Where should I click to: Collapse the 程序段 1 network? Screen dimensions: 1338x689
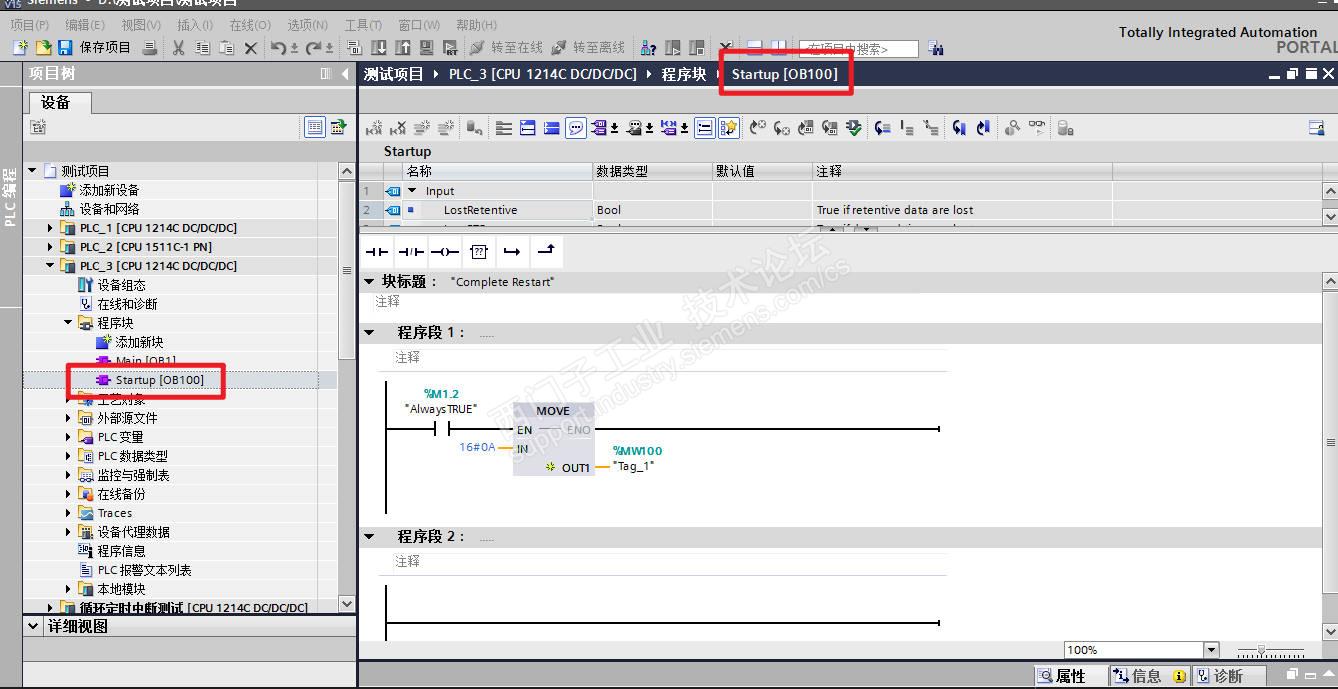(369, 333)
